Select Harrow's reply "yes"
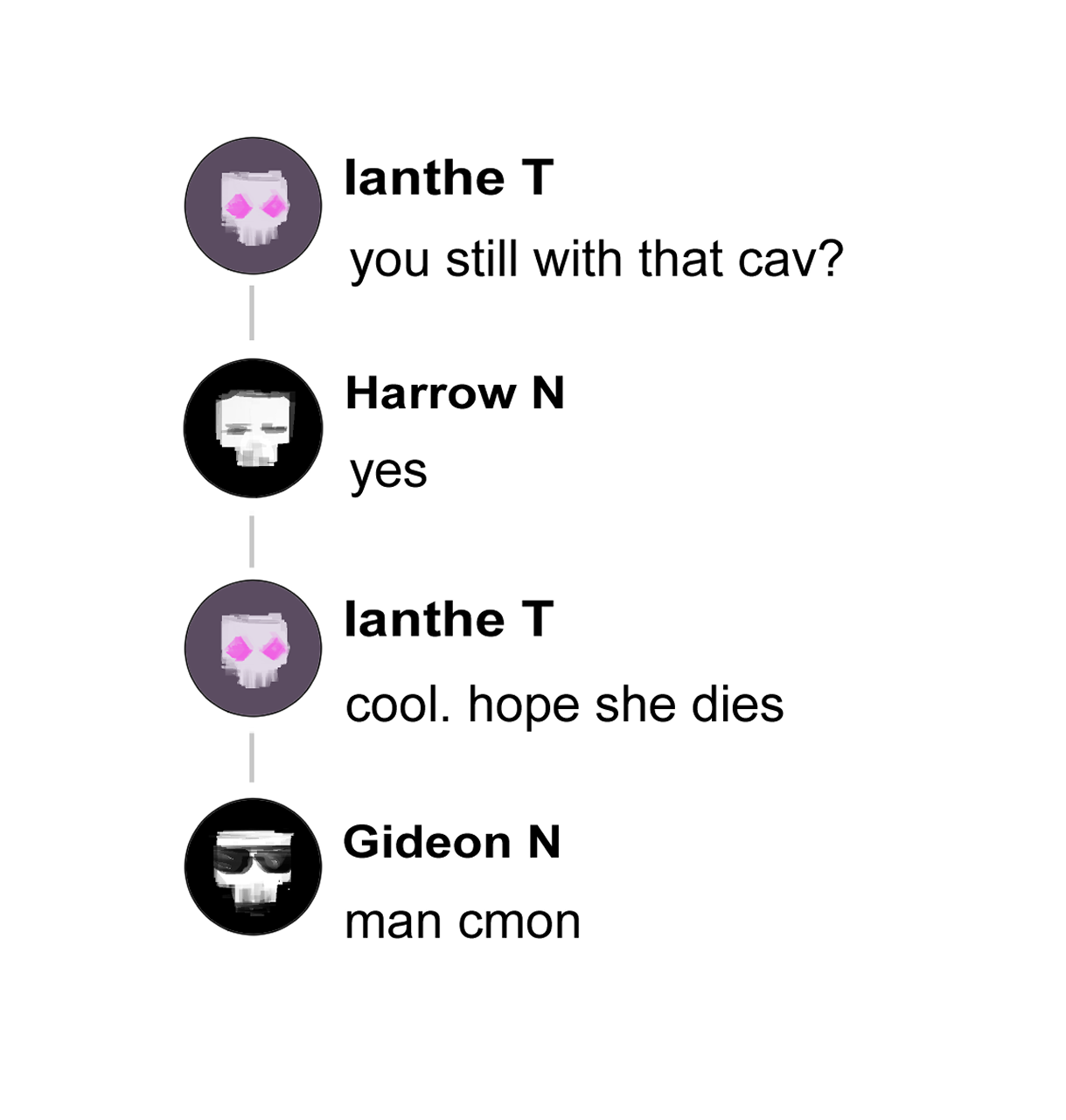 click(x=388, y=473)
